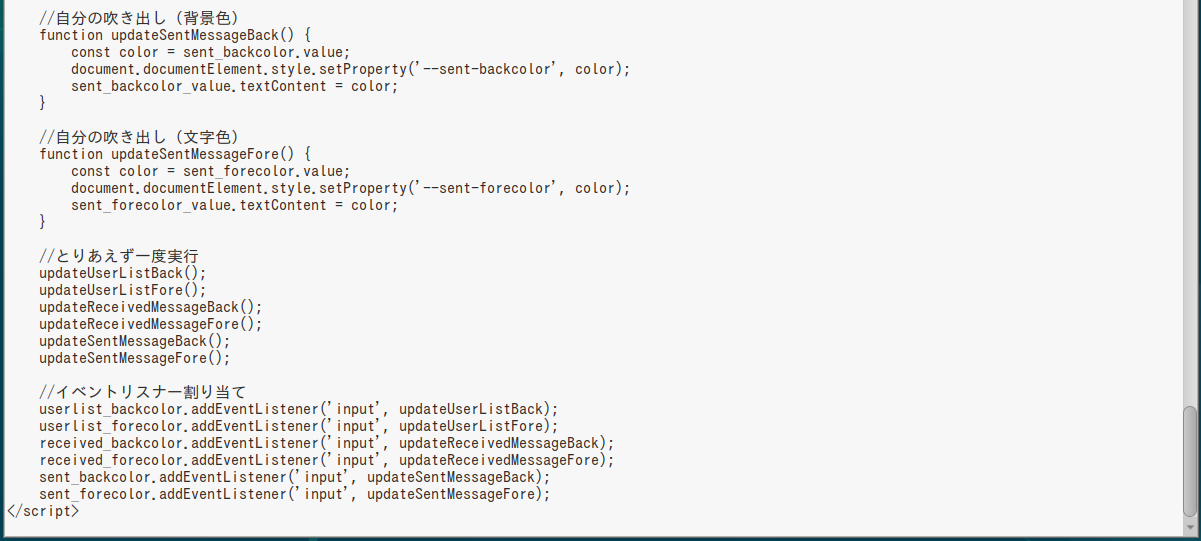The height and width of the screenshot is (541, 1201).
Task: Click the const color = sent_backcolor.value line
Action: pyautogui.click(x=211, y=52)
